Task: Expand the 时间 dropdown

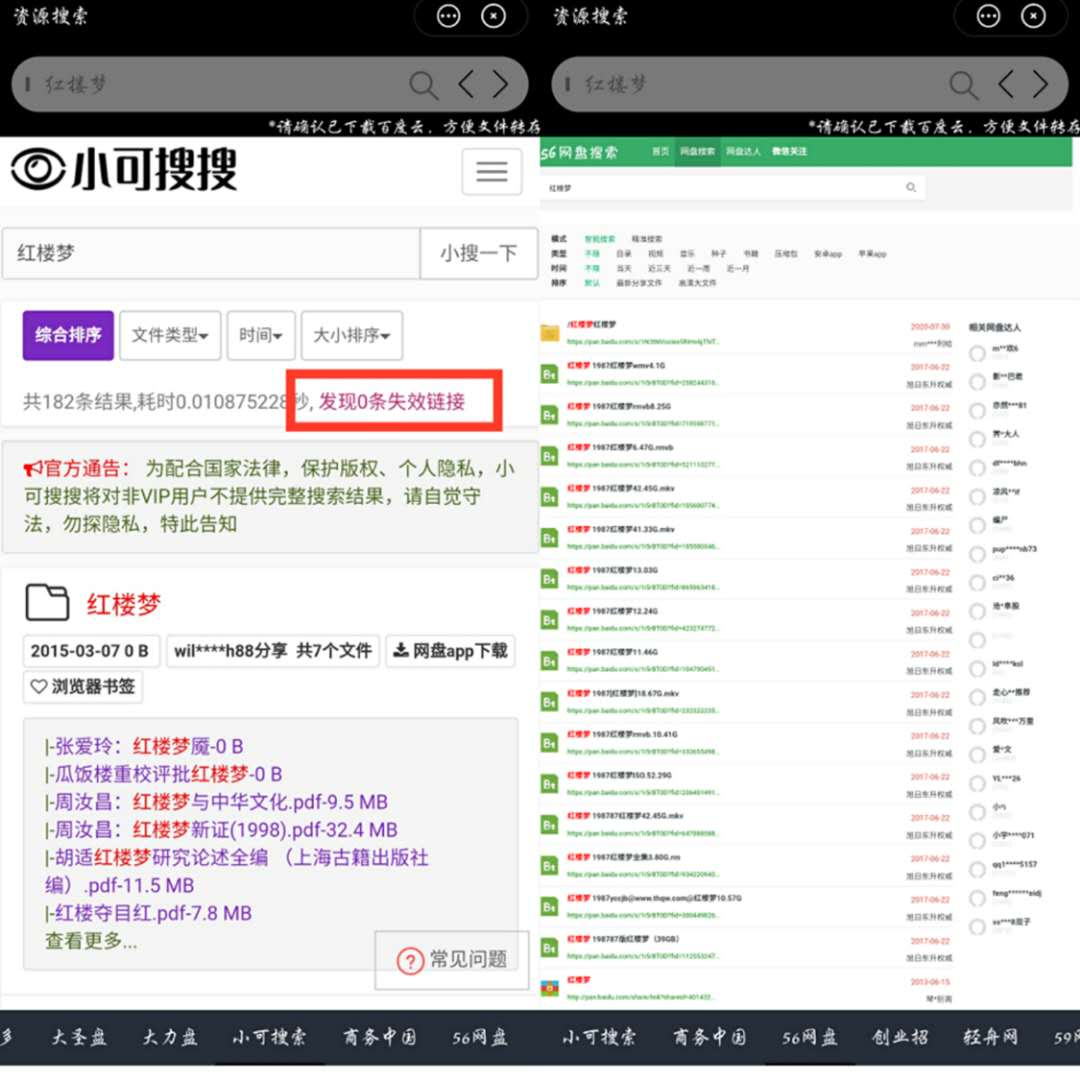Action: tap(261, 335)
